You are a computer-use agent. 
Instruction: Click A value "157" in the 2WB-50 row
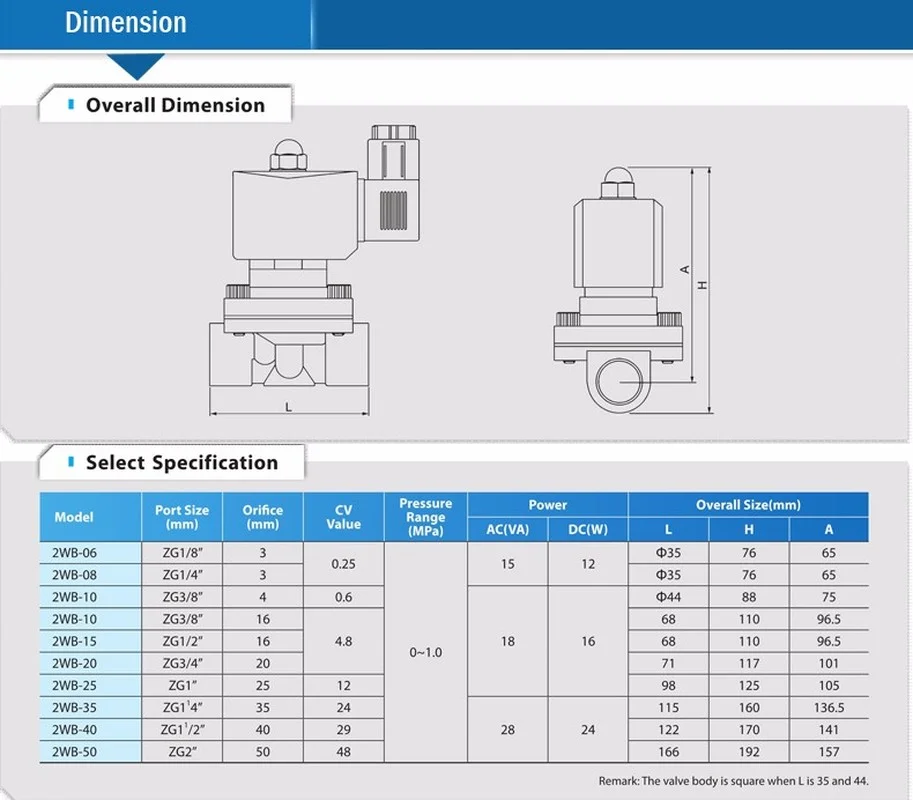(x=829, y=752)
